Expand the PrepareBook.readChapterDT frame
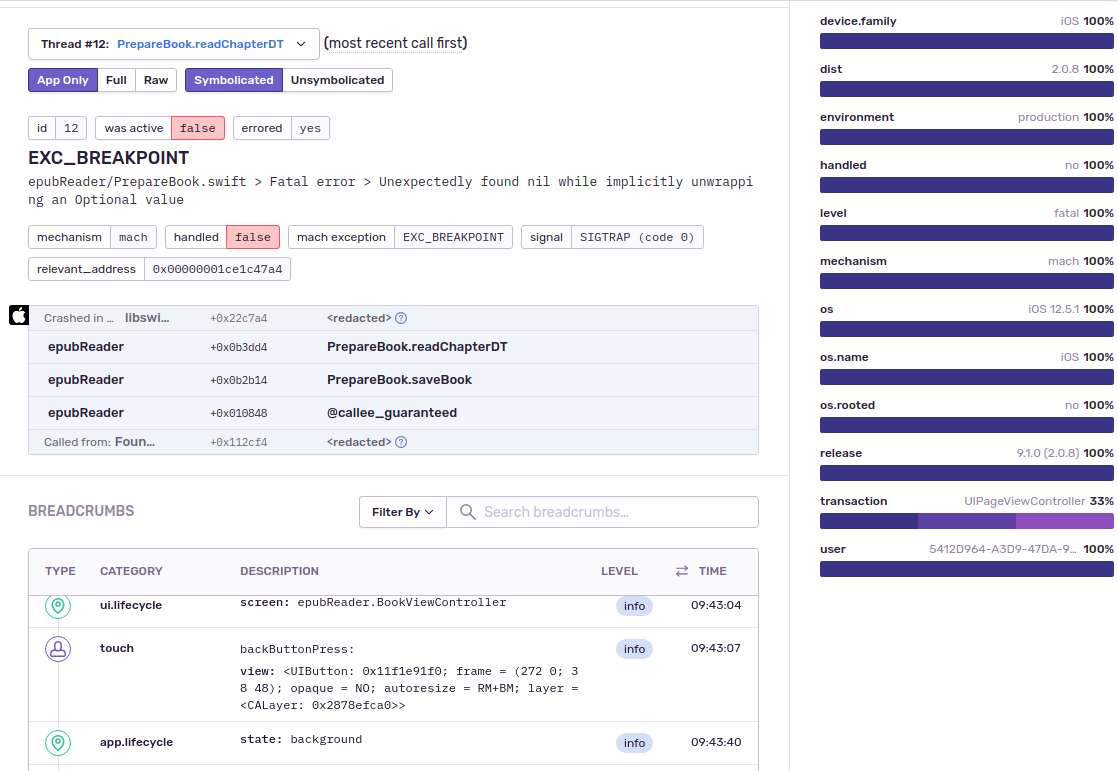 click(394, 347)
